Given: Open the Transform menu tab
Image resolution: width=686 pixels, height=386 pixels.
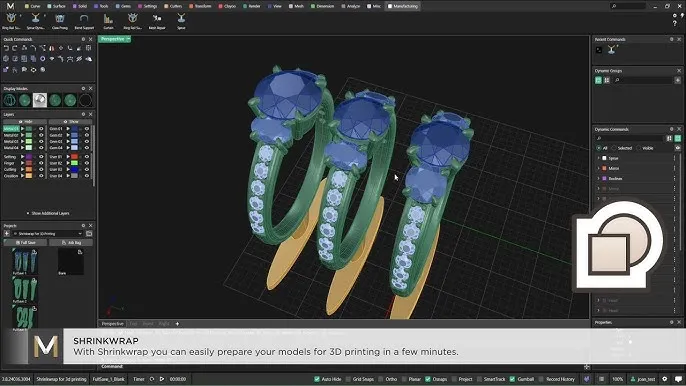Looking at the screenshot, I should point(200,6).
